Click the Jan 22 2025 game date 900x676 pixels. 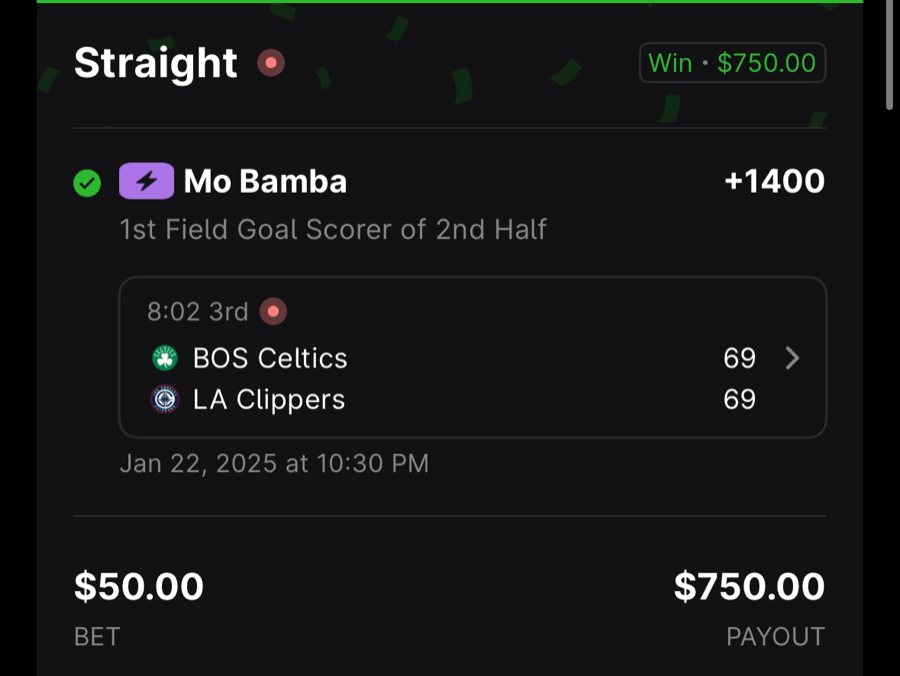pyautogui.click(x=273, y=463)
